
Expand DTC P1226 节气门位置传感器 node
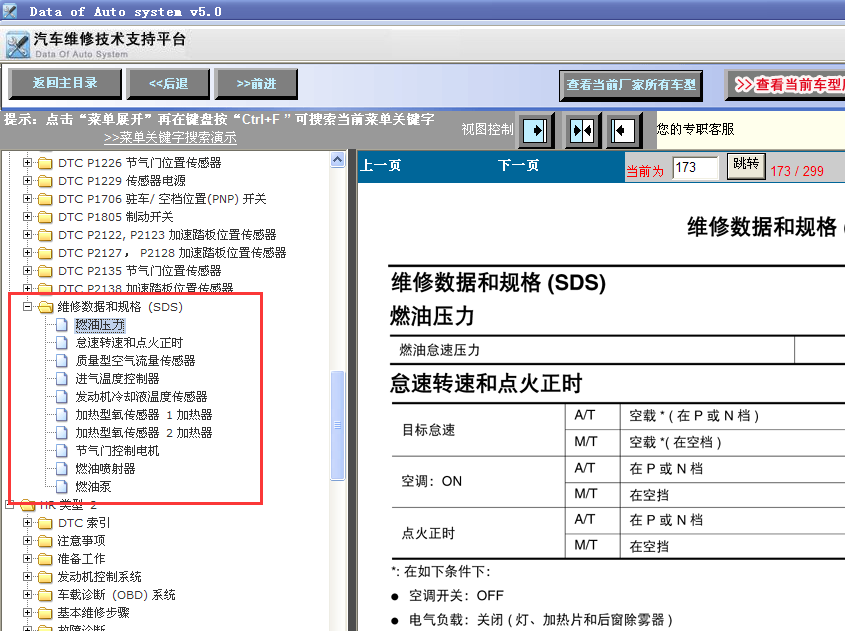27,163
